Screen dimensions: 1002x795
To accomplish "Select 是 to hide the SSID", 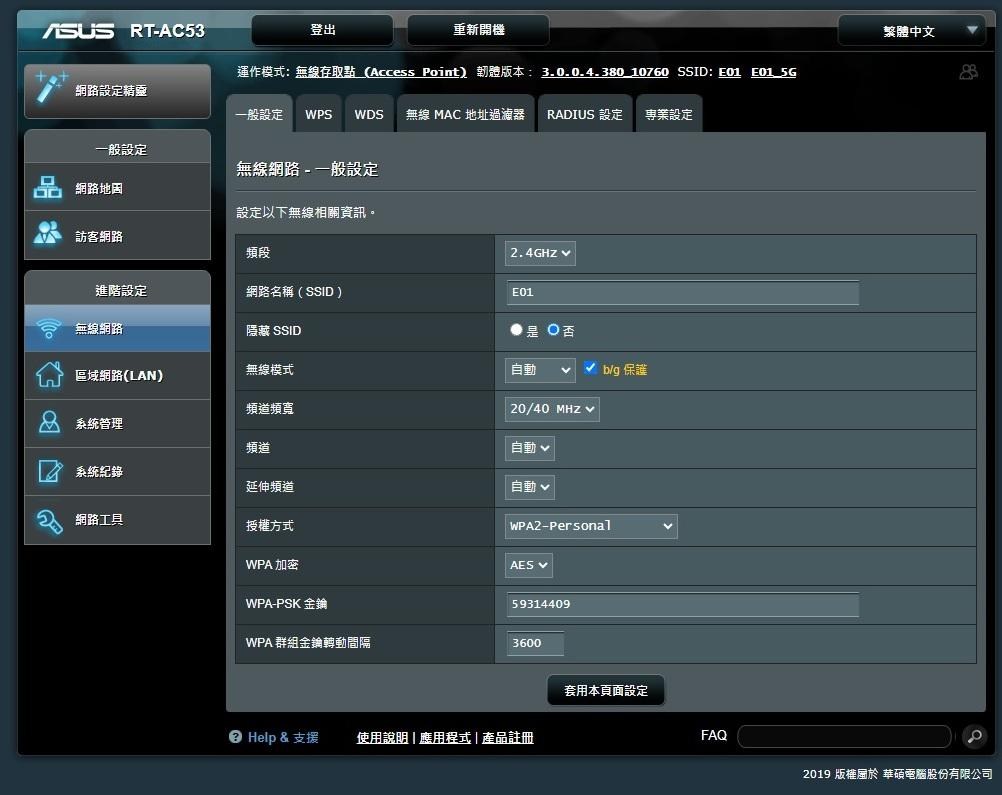I will pos(515,330).
